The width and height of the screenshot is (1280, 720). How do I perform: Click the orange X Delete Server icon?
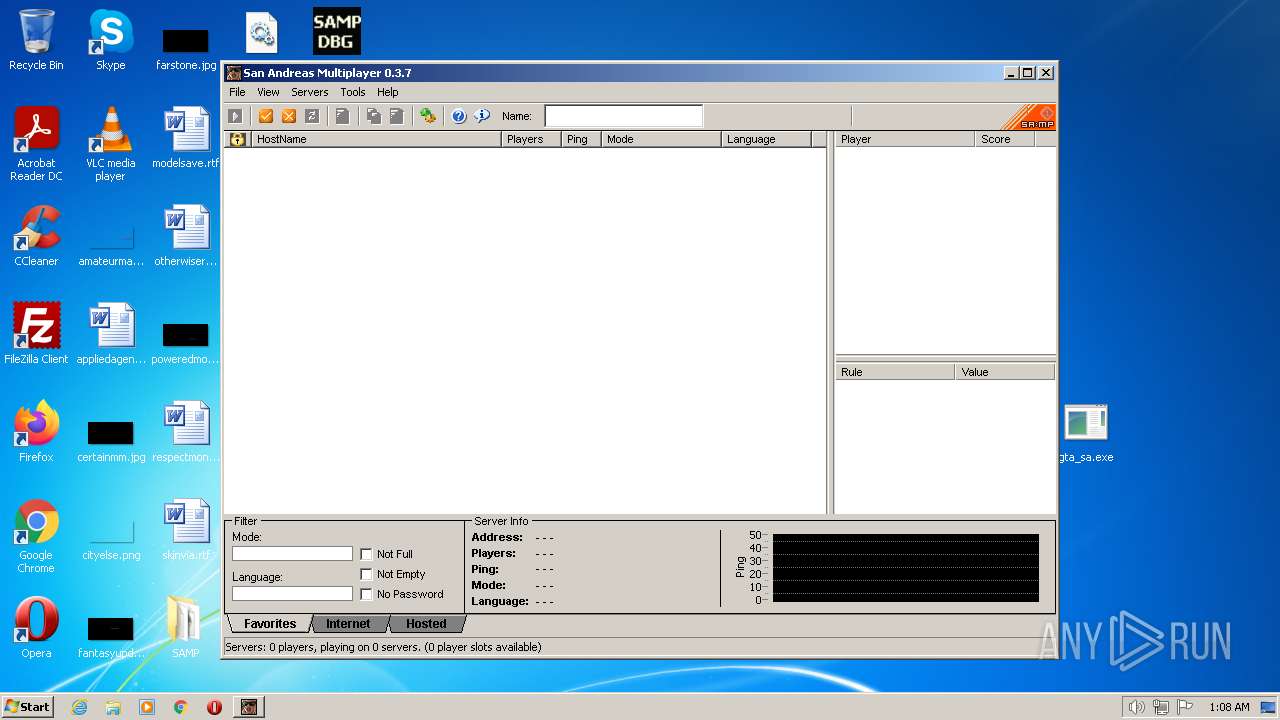click(289, 116)
